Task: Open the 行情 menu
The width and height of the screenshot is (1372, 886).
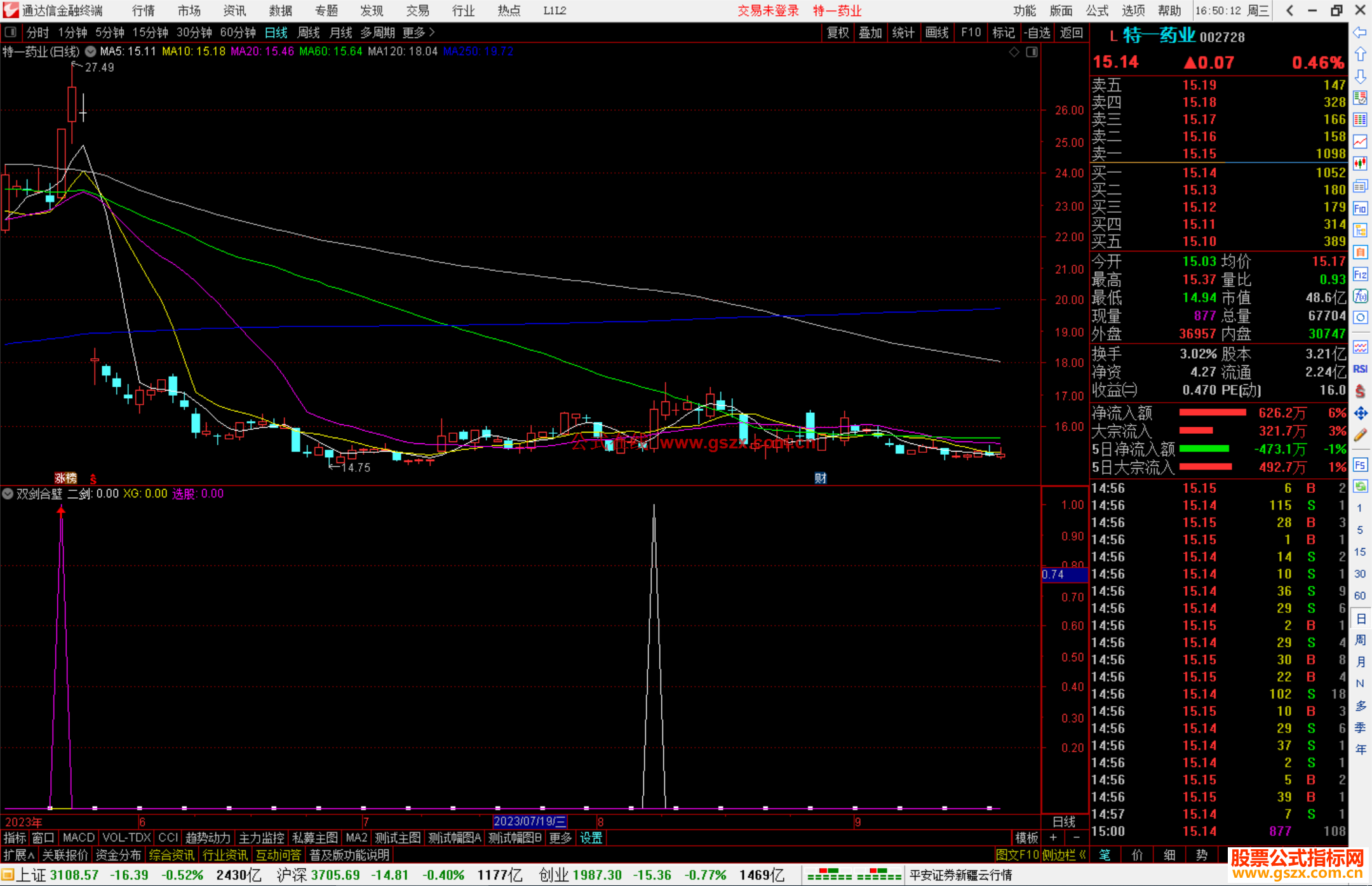Action: (x=144, y=11)
